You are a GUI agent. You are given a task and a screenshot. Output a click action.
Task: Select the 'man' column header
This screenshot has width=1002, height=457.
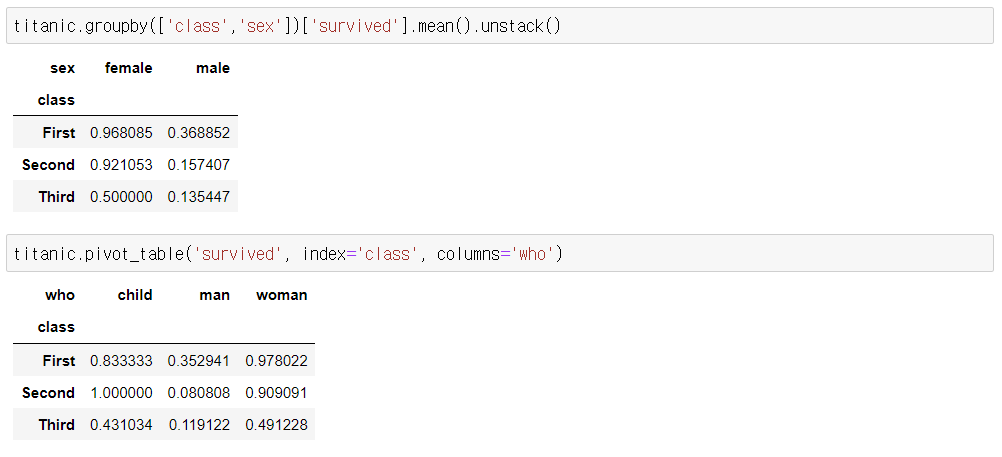[x=215, y=295]
